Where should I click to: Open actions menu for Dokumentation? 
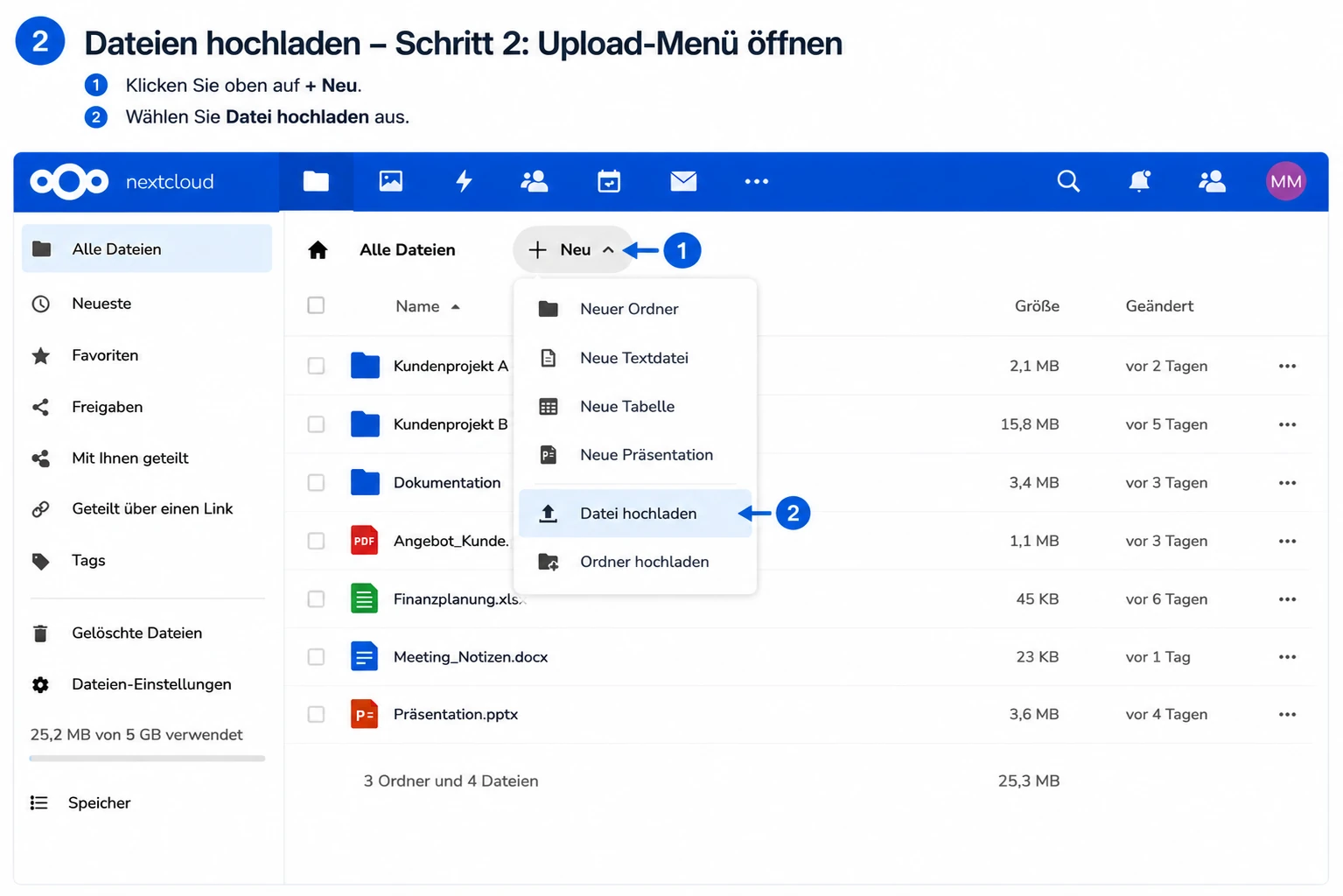tap(1287, 483)
